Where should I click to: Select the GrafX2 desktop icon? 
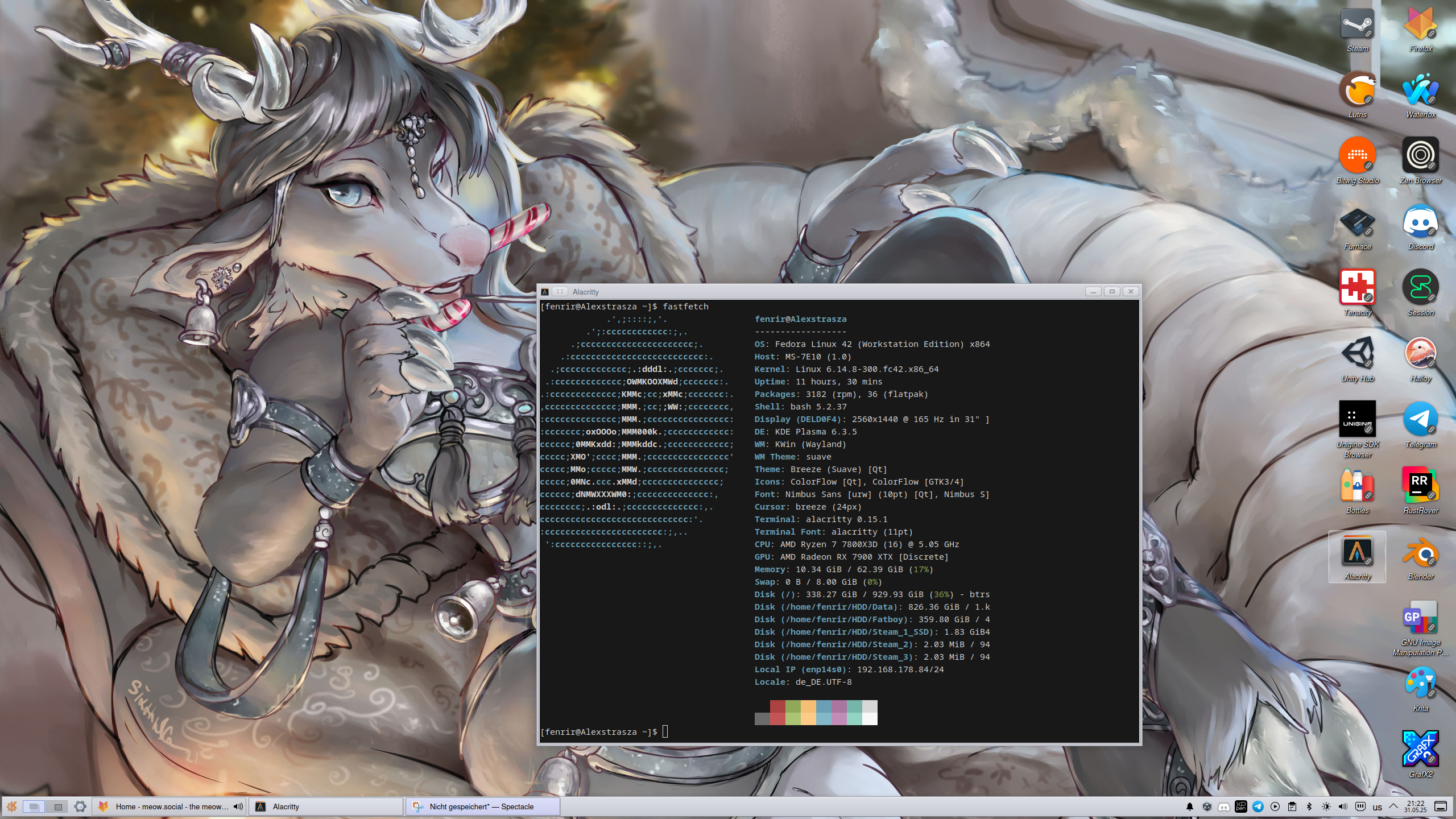(1421, 755)
